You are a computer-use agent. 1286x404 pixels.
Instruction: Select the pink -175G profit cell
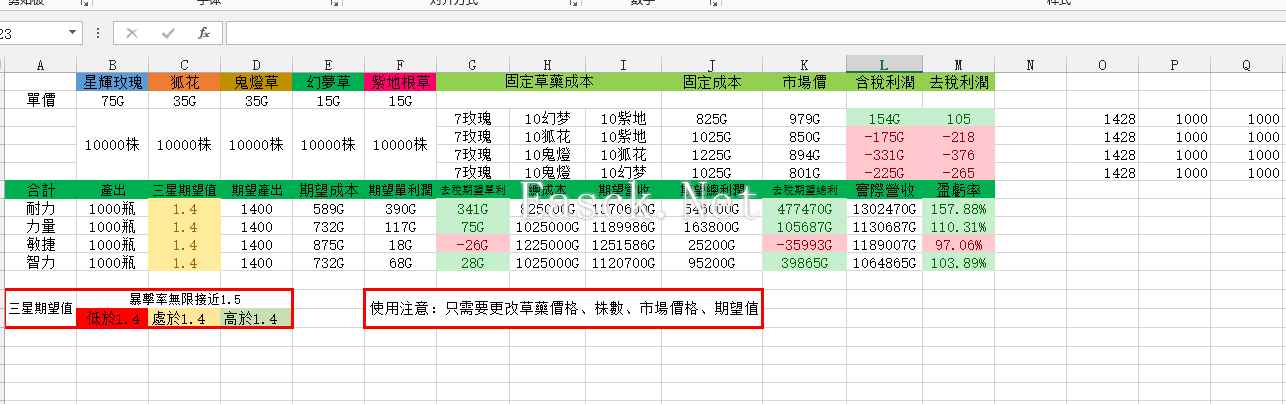click(884, 136)
